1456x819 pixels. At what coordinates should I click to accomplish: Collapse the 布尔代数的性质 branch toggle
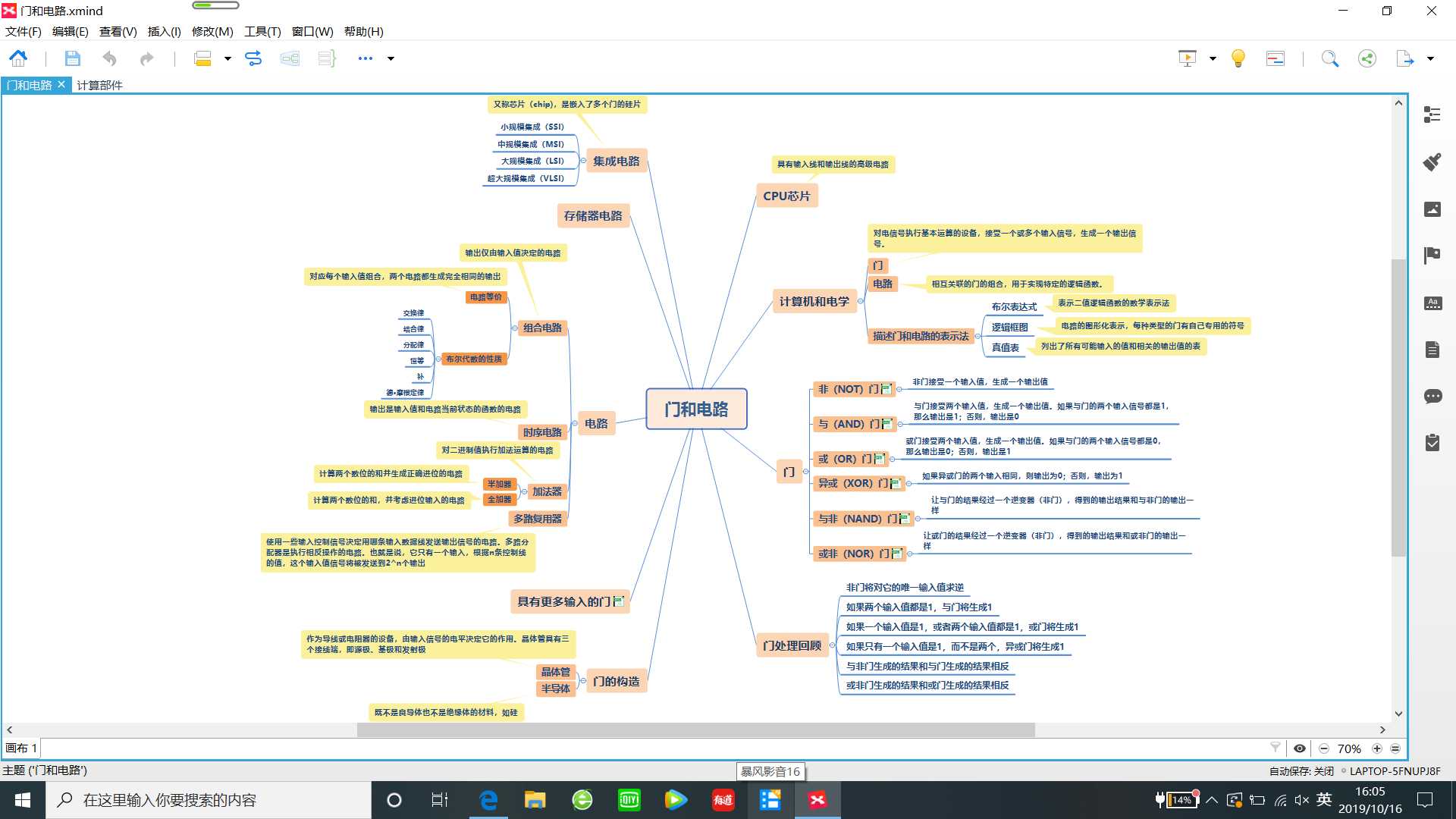click(438, 359)
